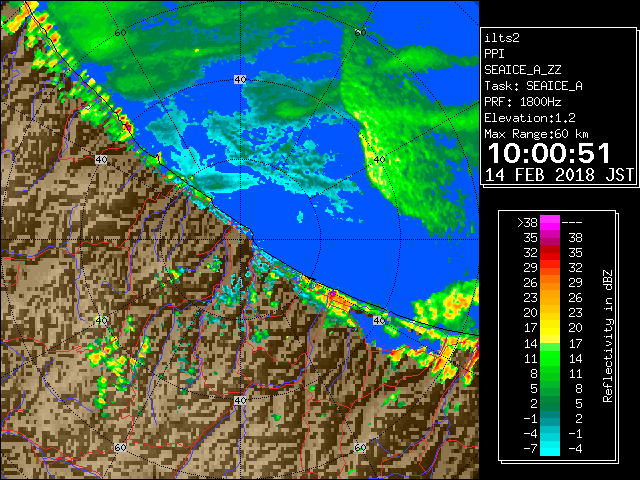Screen dimensions: 640x480
Task: Click the product name "SEAICE_A_ZZ"
Action: click(523, 70)
